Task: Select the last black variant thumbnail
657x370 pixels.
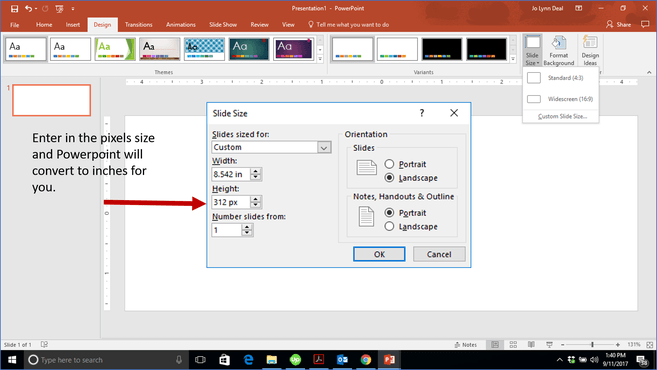Action: coord(486,49)
